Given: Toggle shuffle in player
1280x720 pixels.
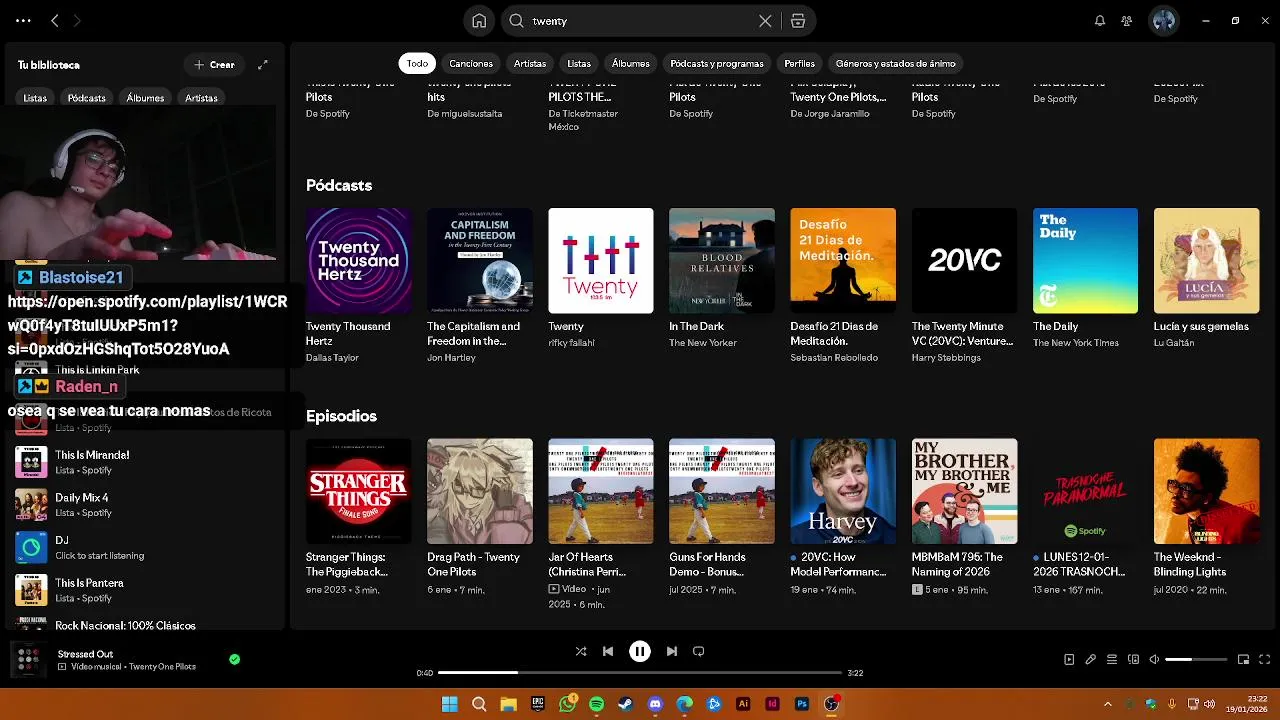Looking at the screenshot, I should [x=581, y=651].
